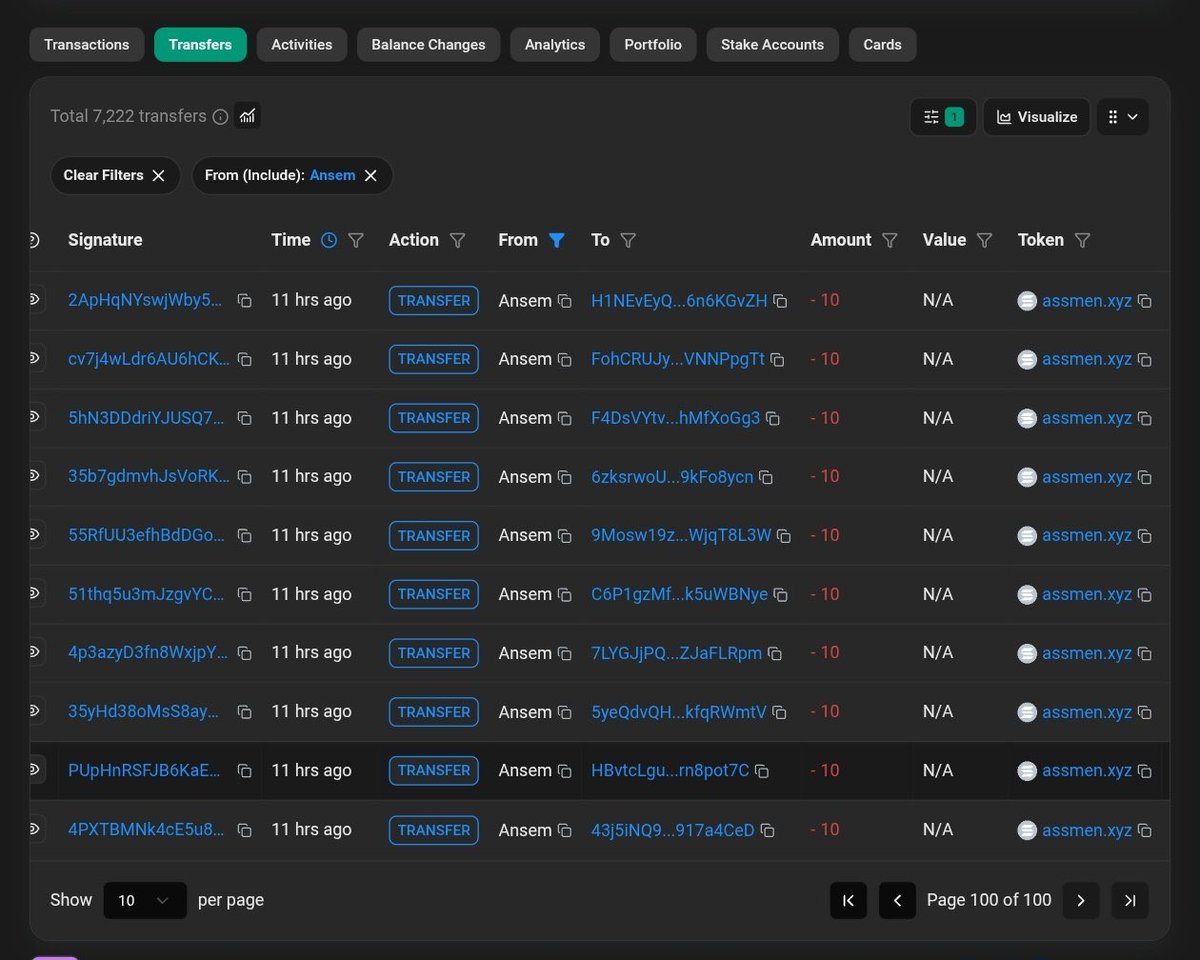Copy recipient address 6zksrwoU...9kFo8ycn
1200x960 pixels.
[765, 478]
